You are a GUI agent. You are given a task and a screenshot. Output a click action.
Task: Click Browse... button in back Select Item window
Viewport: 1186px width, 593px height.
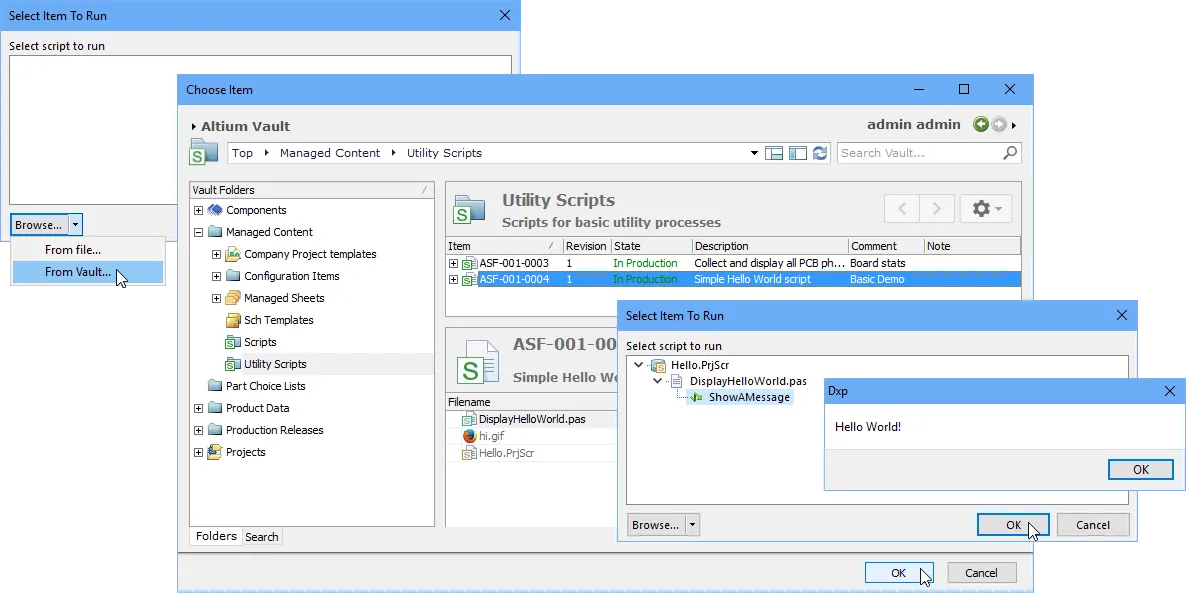(39, 225)
